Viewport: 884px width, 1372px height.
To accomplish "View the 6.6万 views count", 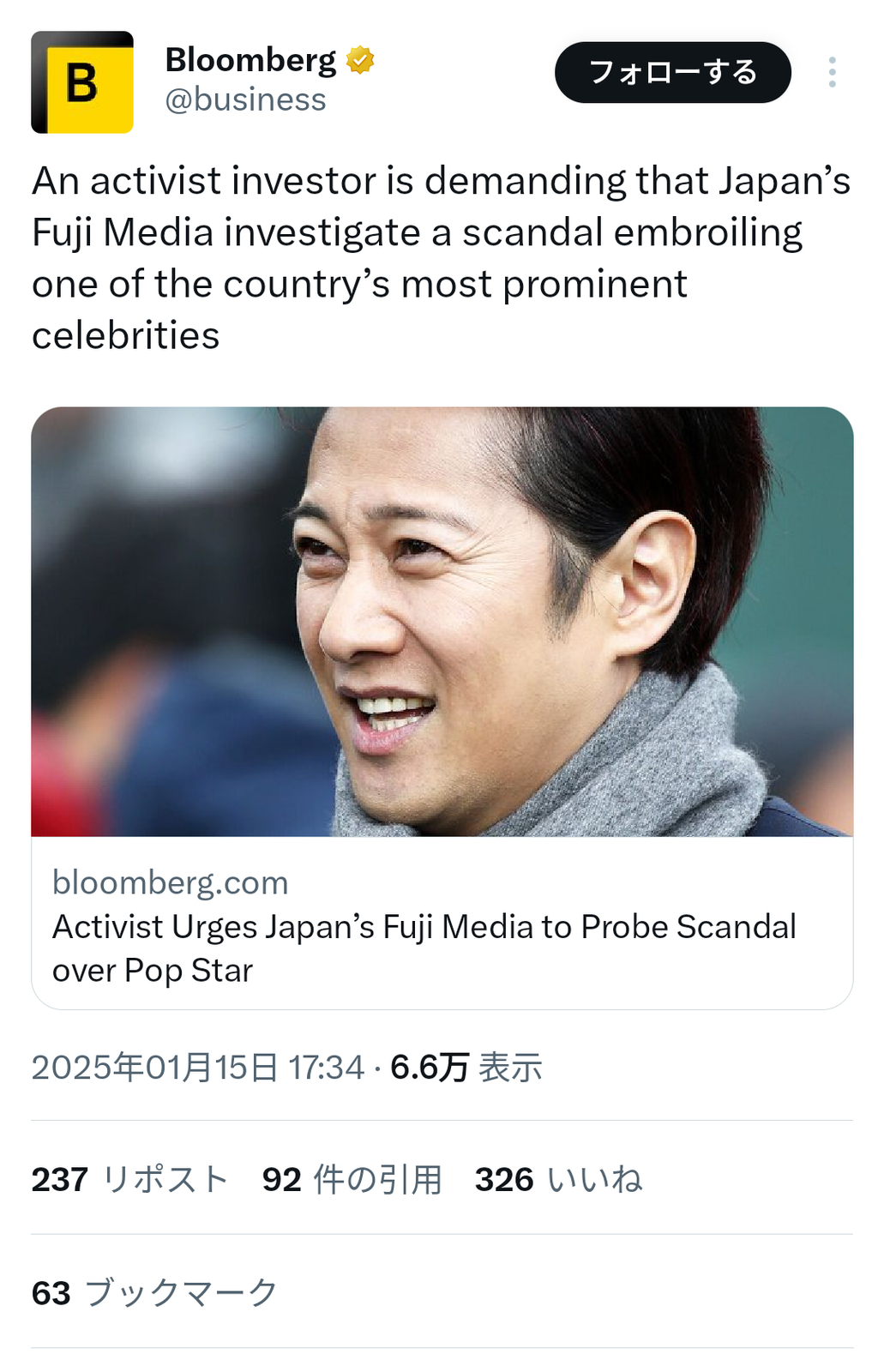I will [430, 1068].
